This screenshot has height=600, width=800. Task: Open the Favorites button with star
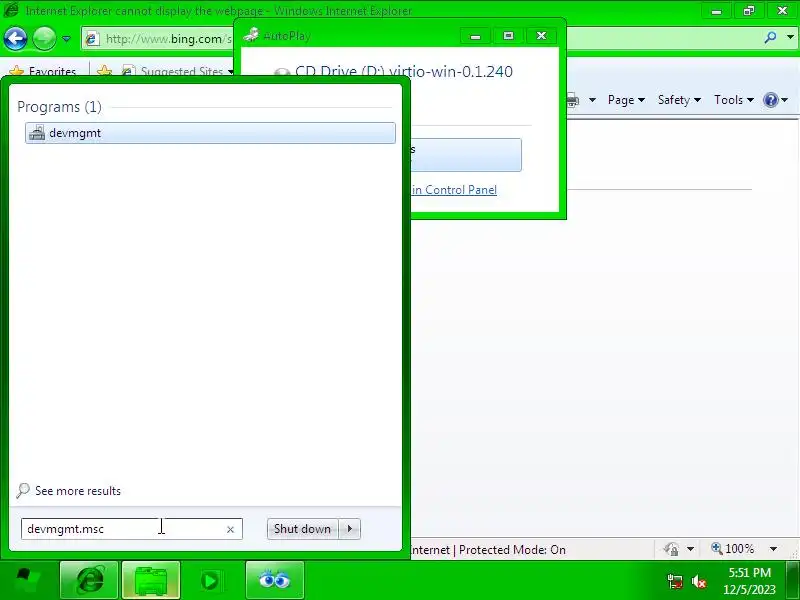42,71
